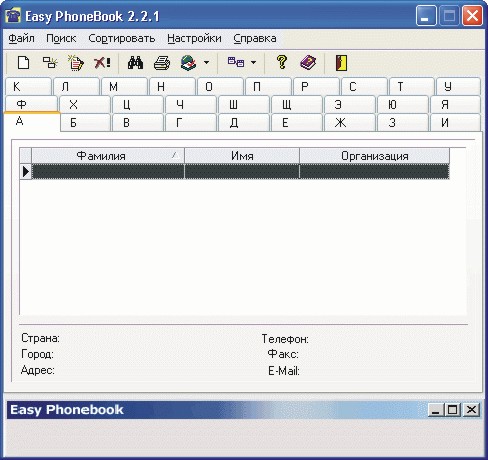Open search with binoculars icon

135,62
